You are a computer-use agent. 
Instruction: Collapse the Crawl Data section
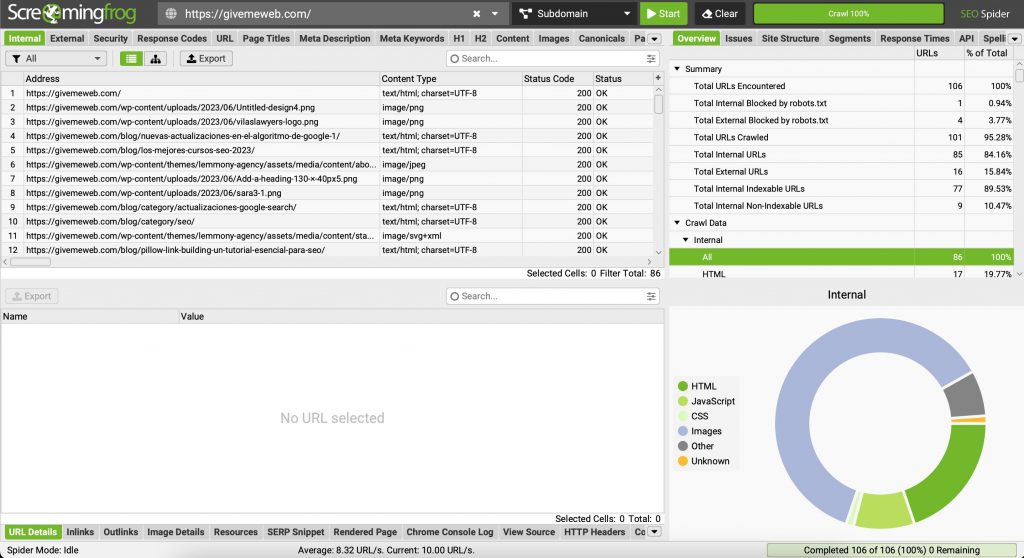point(677,223)
